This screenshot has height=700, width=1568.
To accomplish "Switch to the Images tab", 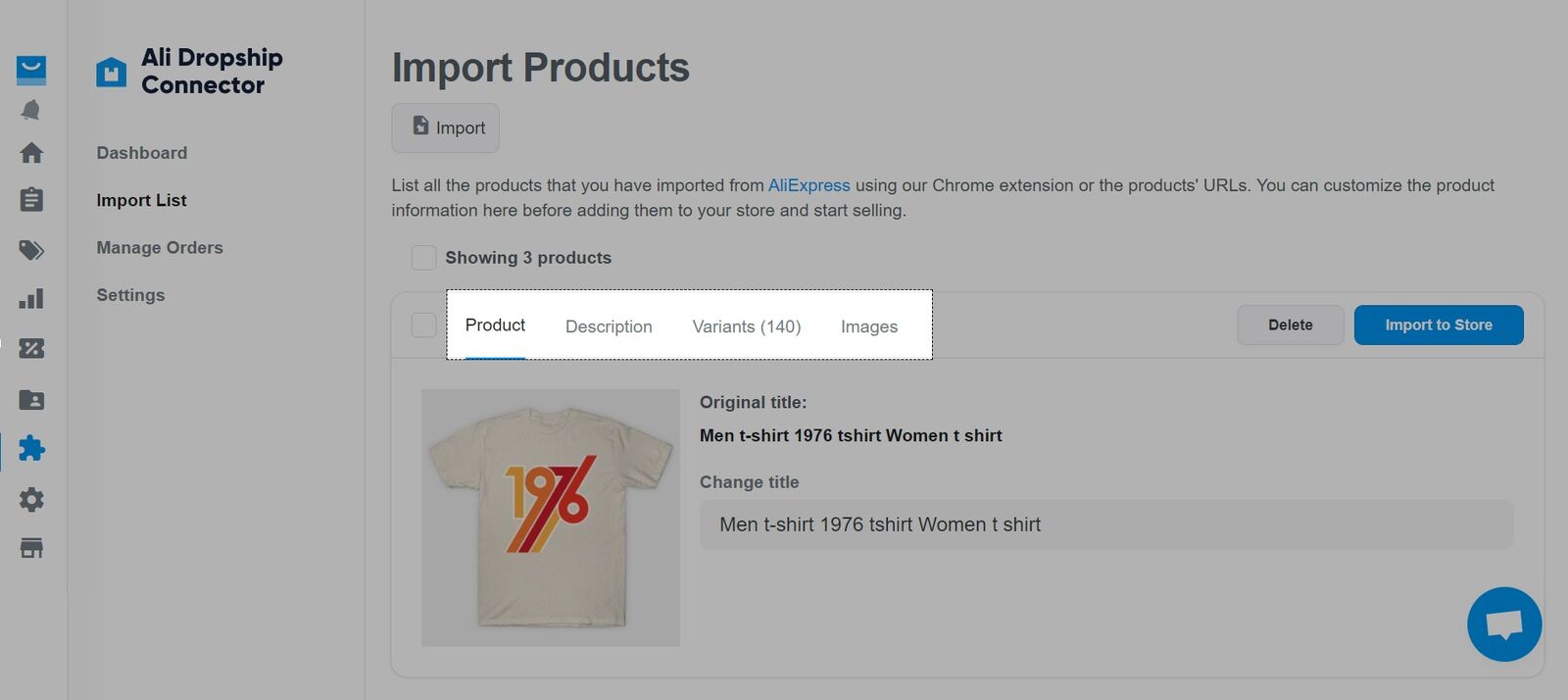I will tap(869, 326).
